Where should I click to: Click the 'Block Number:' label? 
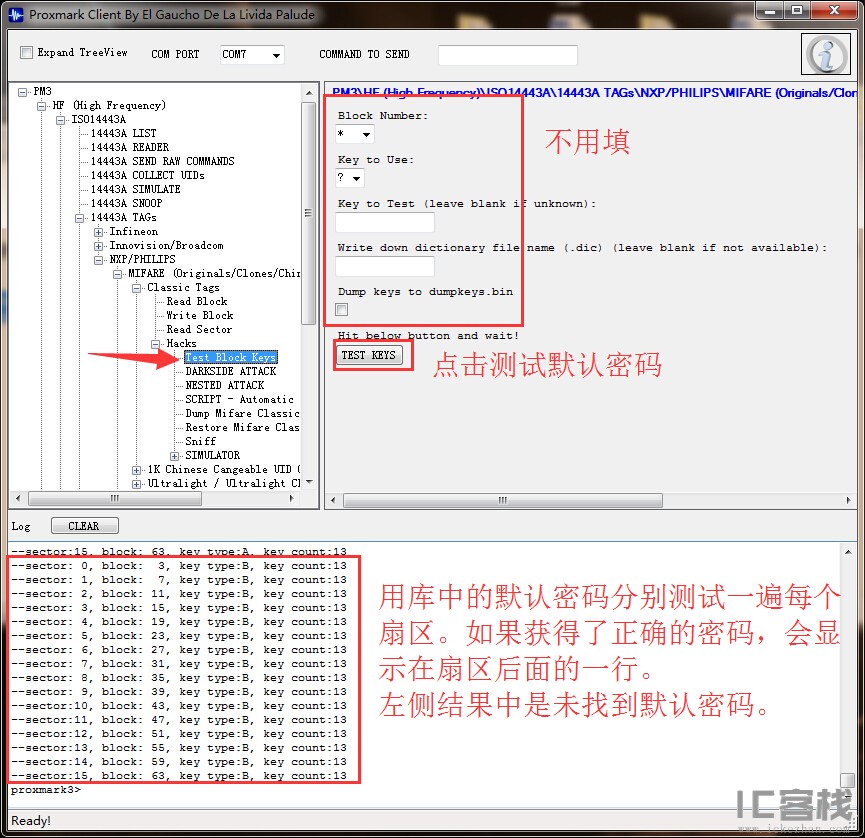pyautogui.click(x=383, y=116)
